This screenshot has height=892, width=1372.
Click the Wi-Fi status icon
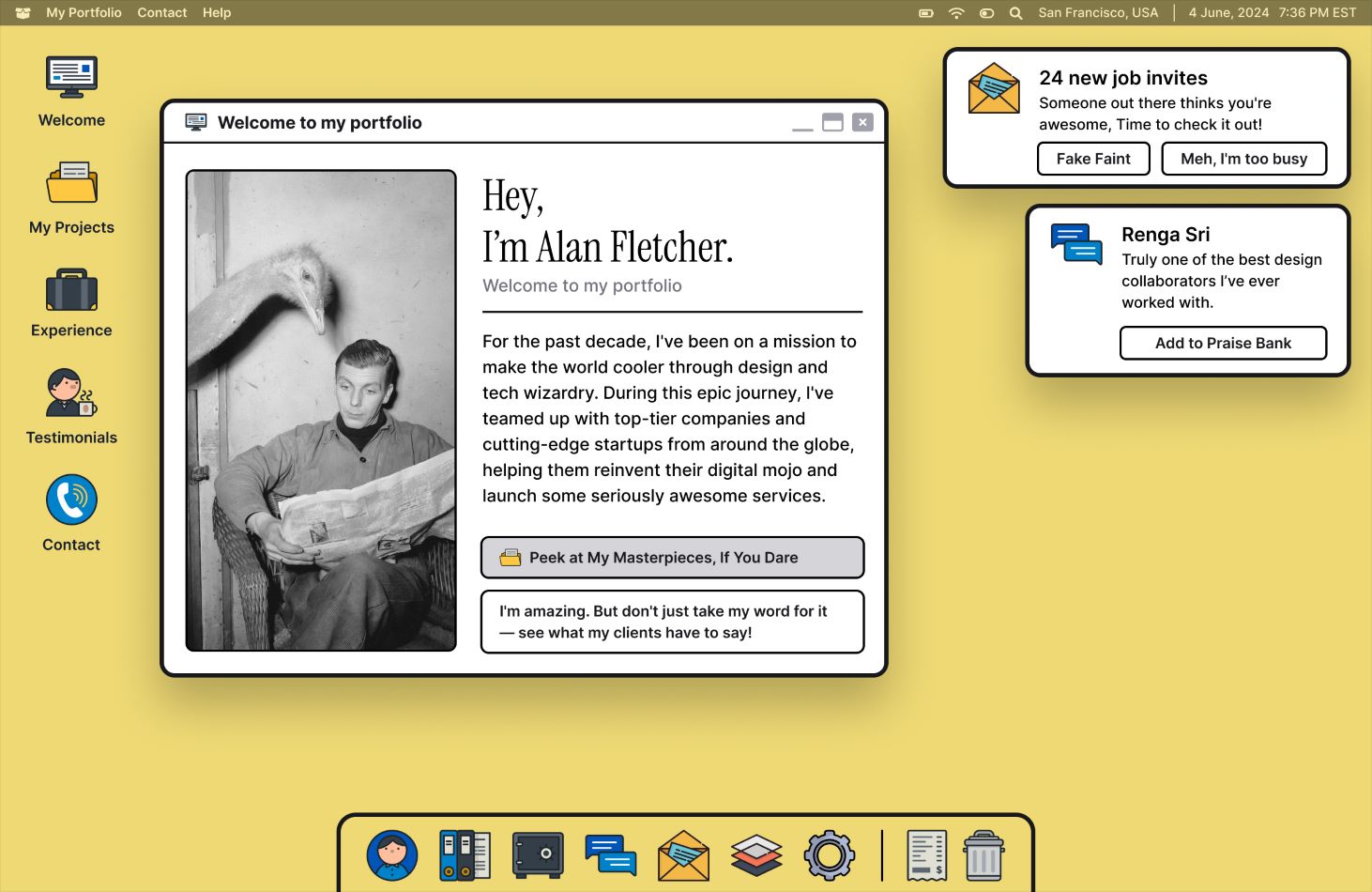tap(955, 13)
